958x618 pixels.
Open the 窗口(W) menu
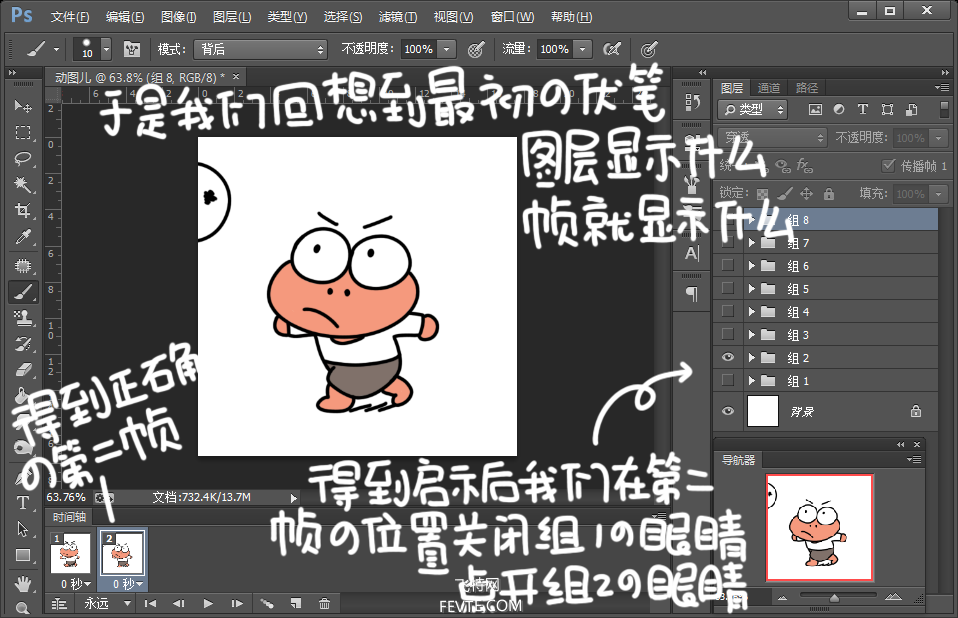[512, 17]
